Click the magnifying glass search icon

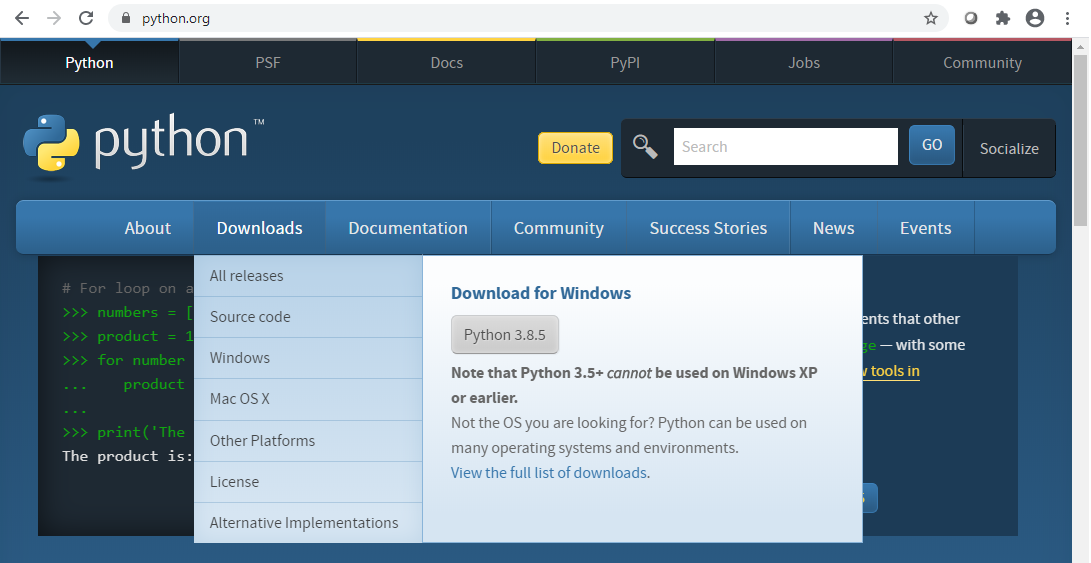pos(645,147)
